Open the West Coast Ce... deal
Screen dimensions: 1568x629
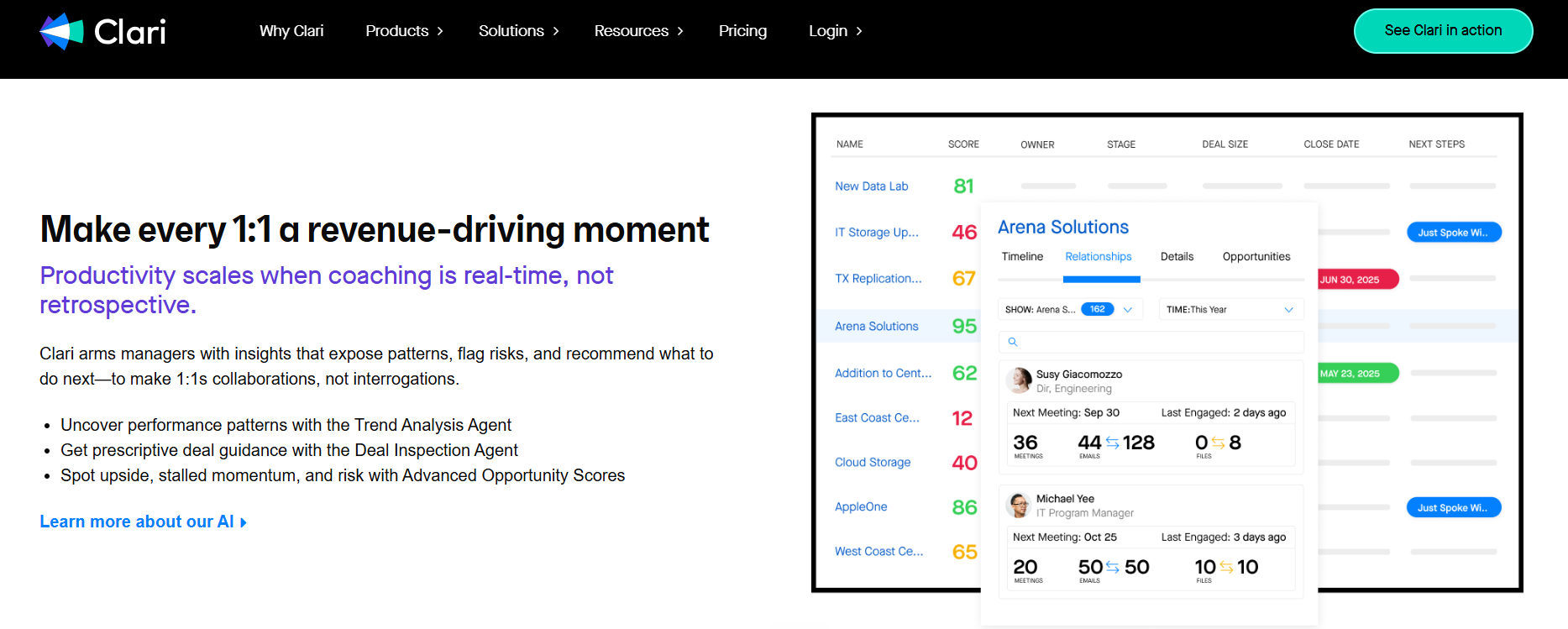879,551
